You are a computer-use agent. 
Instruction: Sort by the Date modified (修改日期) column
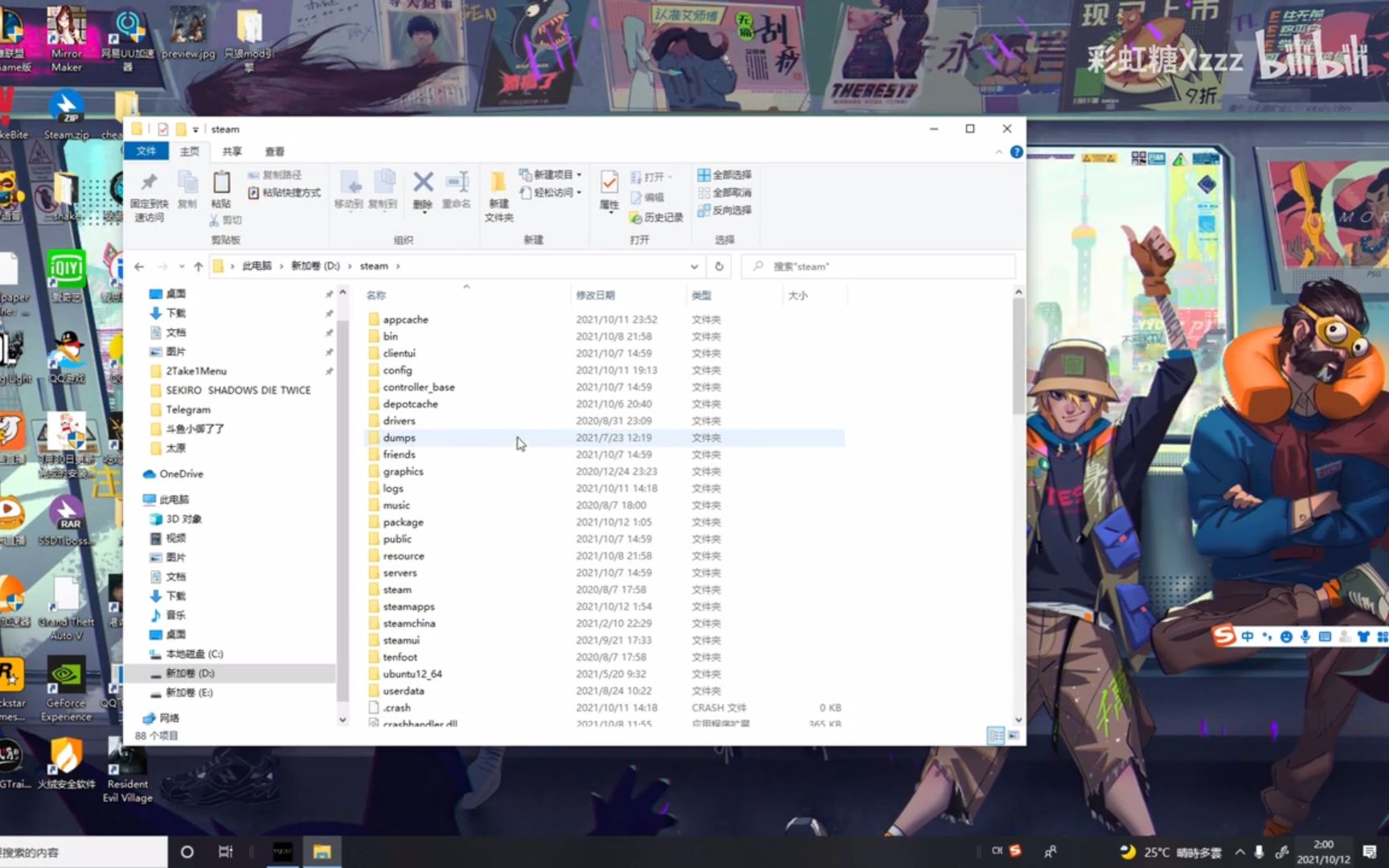628,295
